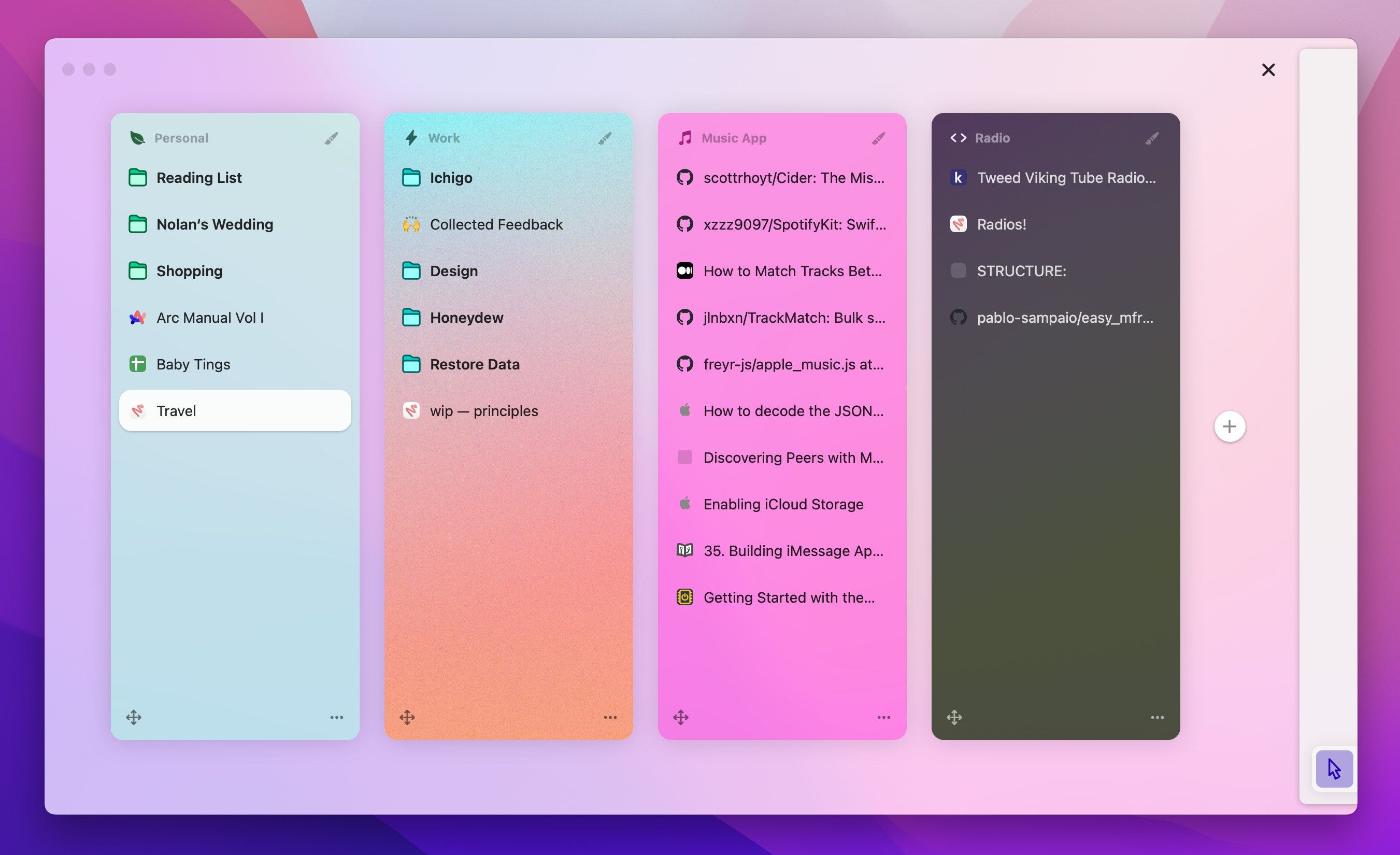Click the code brackets icon on the Radio header
This screenshot has height=855, width=1400.
point(959,137)
